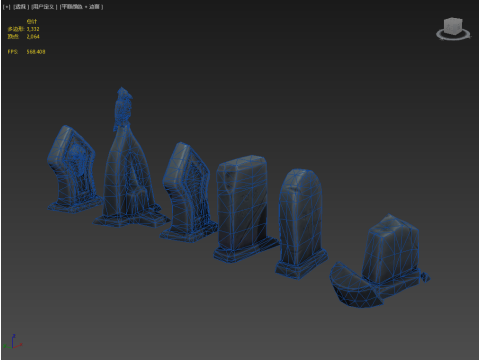Click the FPS value 568.408

36,52
